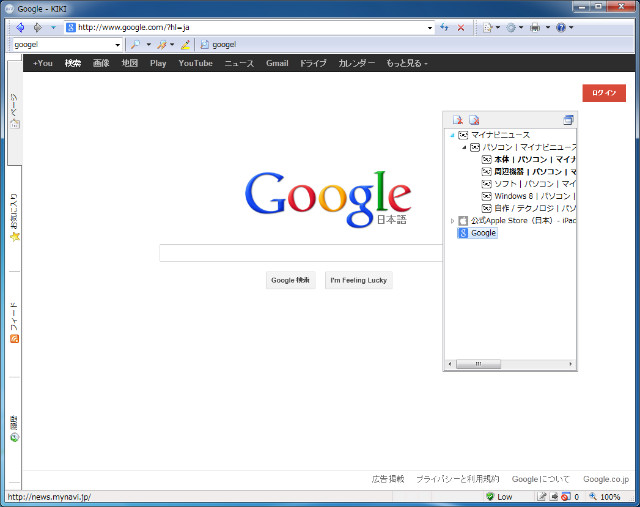Open the navigation history dropdown arrow
The width and height of the screenshot is (640, 507).
click(x=53, y=28)
